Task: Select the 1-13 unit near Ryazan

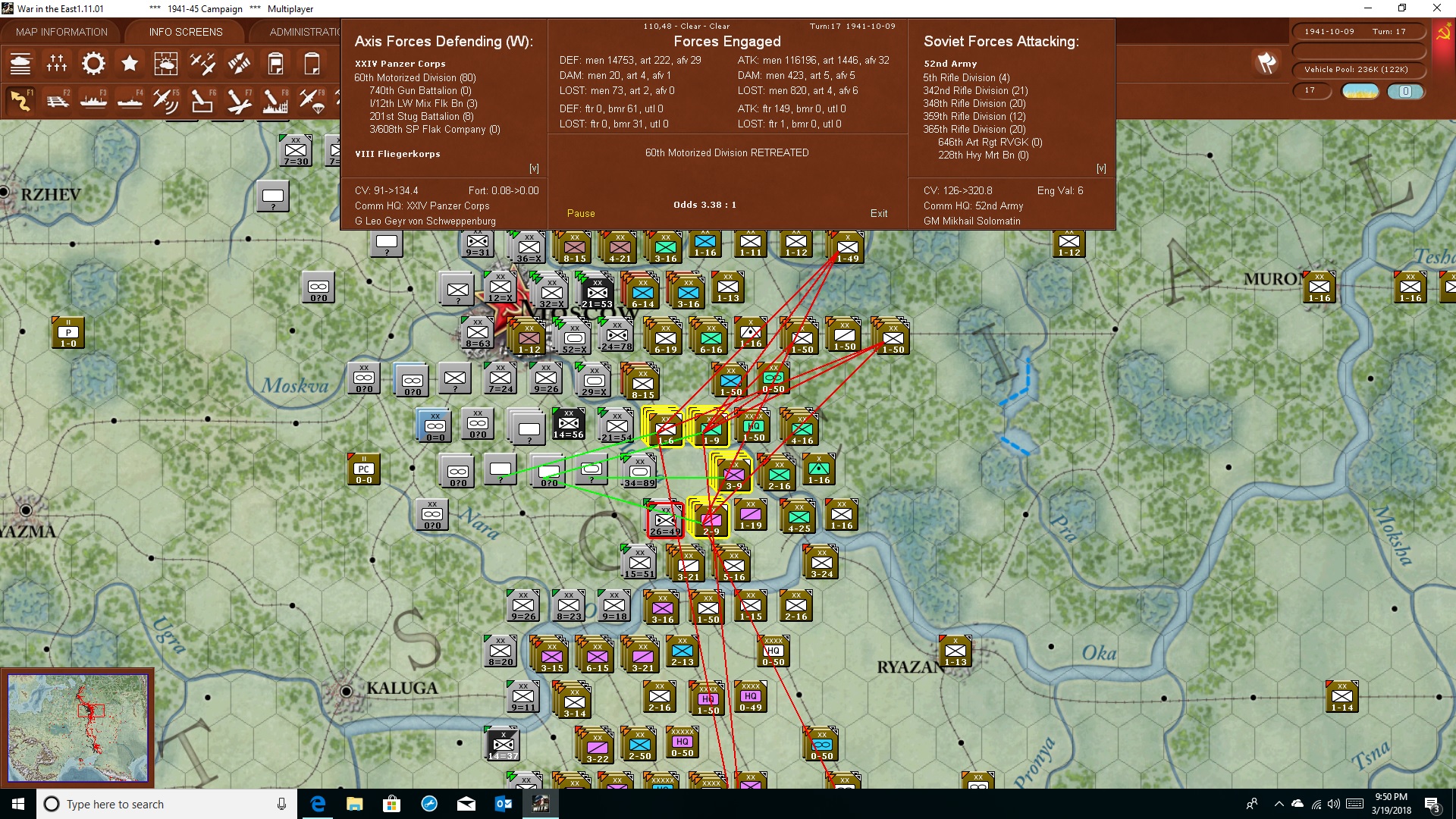Action: click(955, 651)
